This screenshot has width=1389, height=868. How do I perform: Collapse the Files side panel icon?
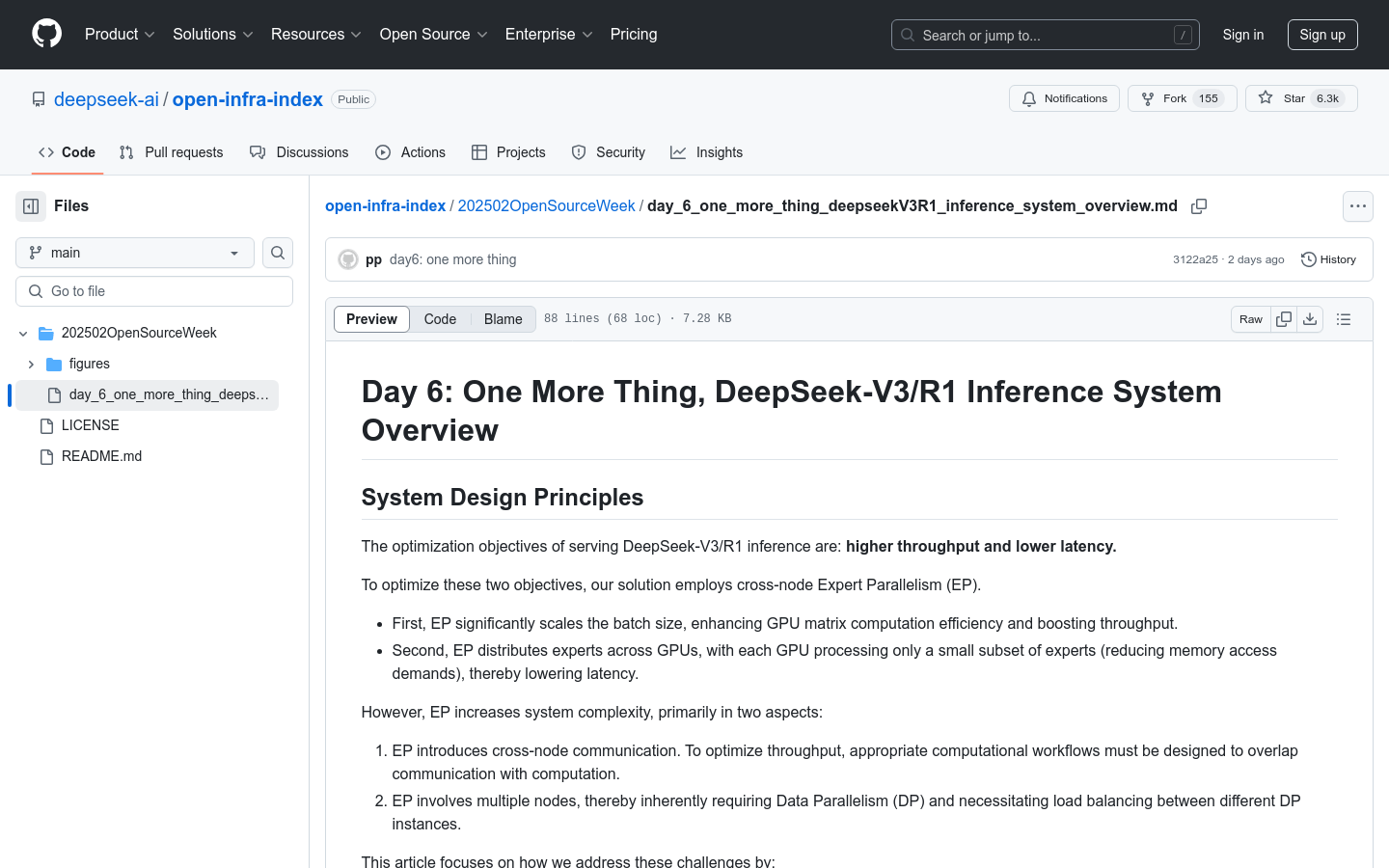pos(31,206)
